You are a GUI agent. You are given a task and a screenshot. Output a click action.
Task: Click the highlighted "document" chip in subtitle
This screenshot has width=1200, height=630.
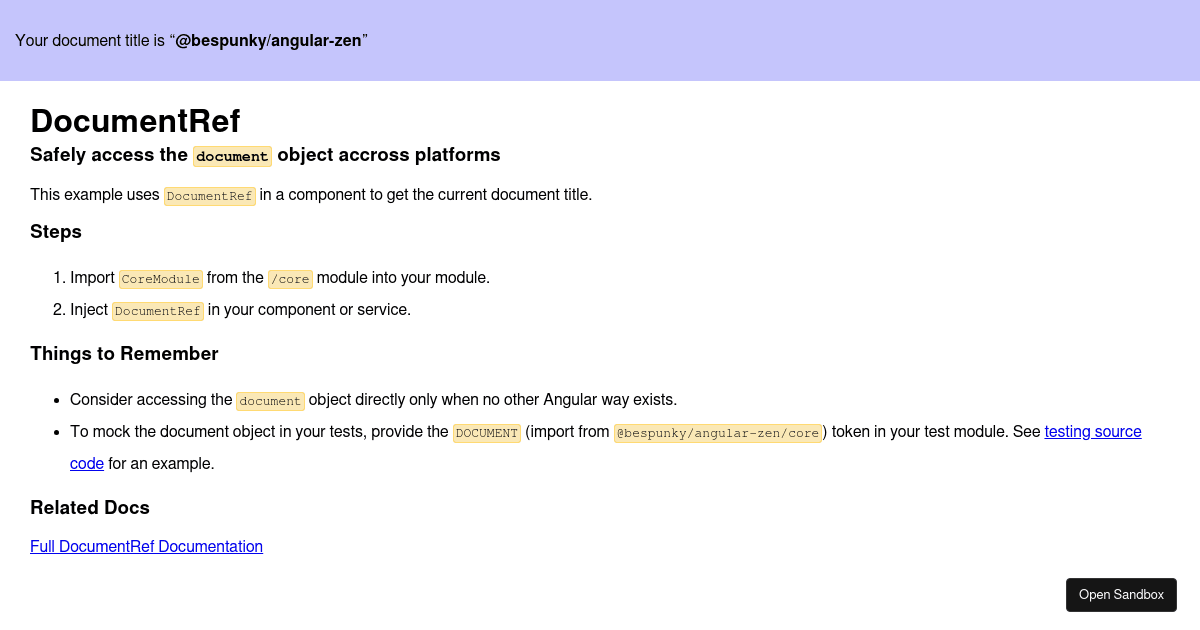[x=232, y=156]
